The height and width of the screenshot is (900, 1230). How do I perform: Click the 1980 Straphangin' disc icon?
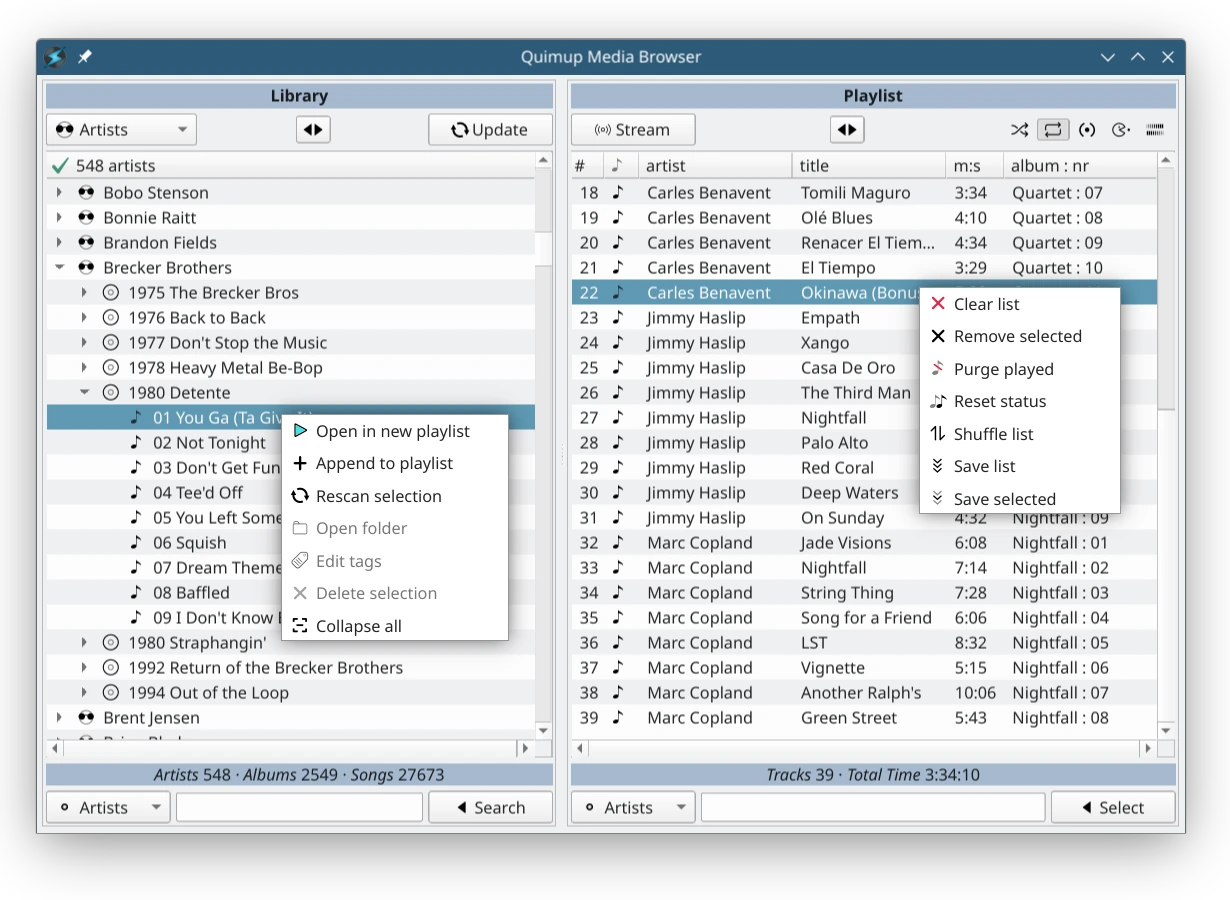(x=111, y=643)
